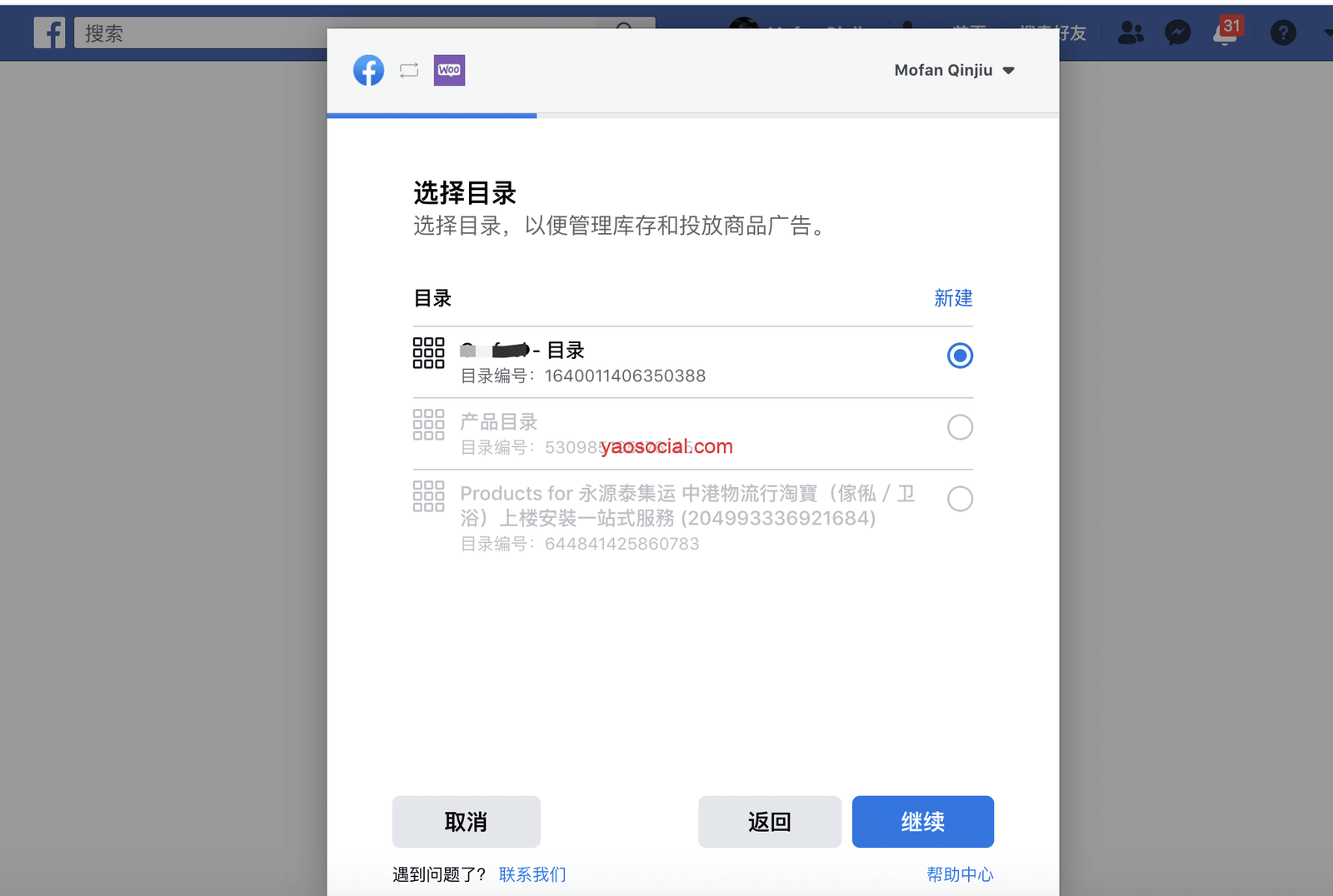The image size is (1333, 896).
Task: Open the 联系我们 contact link
Action: [532, 874]
